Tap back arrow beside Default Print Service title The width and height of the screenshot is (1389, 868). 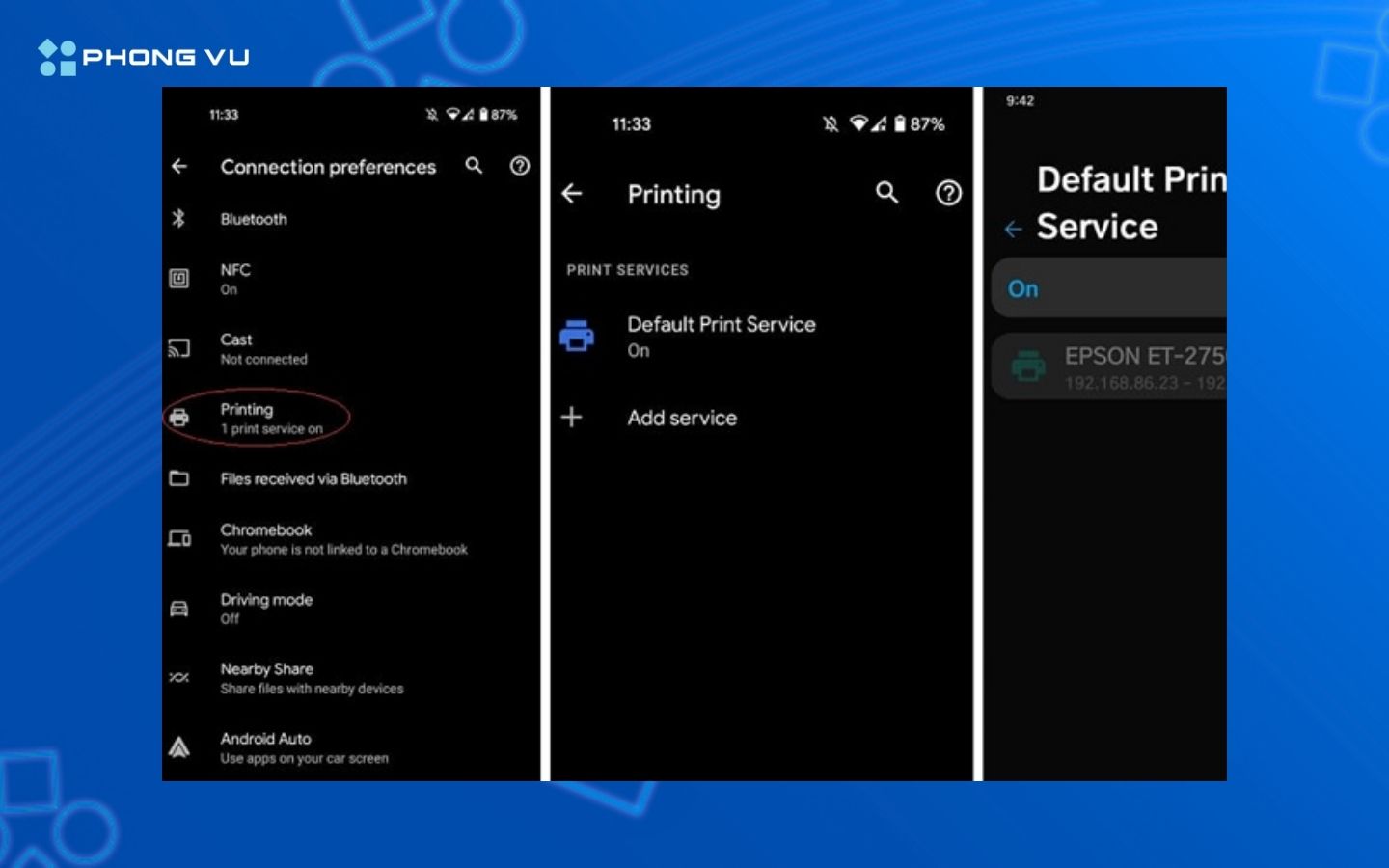(1013, 230)
